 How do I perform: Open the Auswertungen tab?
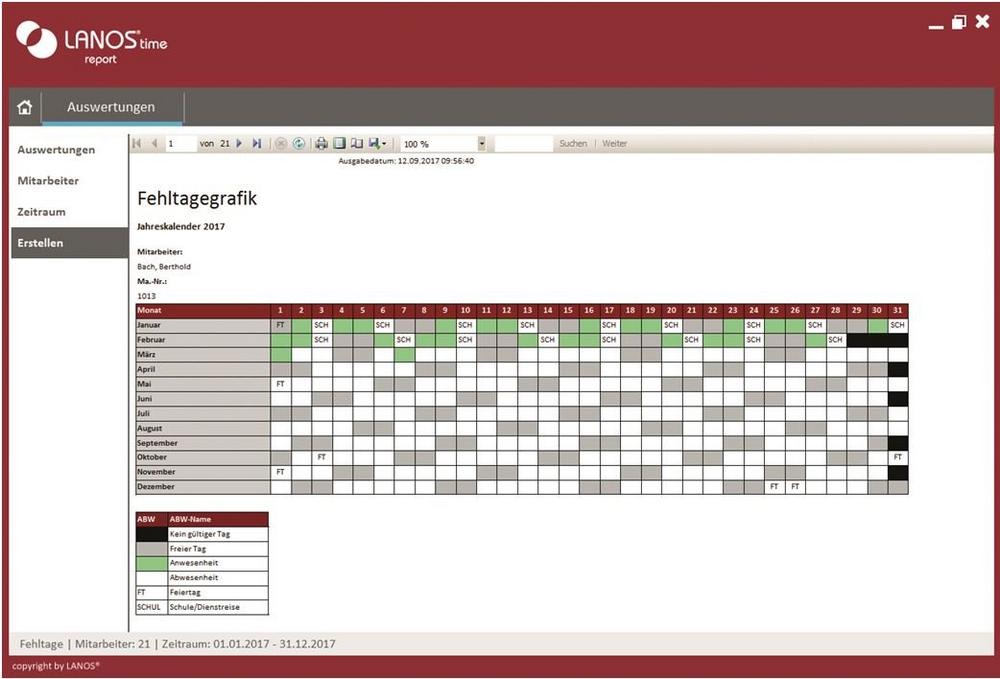(111, 107)
